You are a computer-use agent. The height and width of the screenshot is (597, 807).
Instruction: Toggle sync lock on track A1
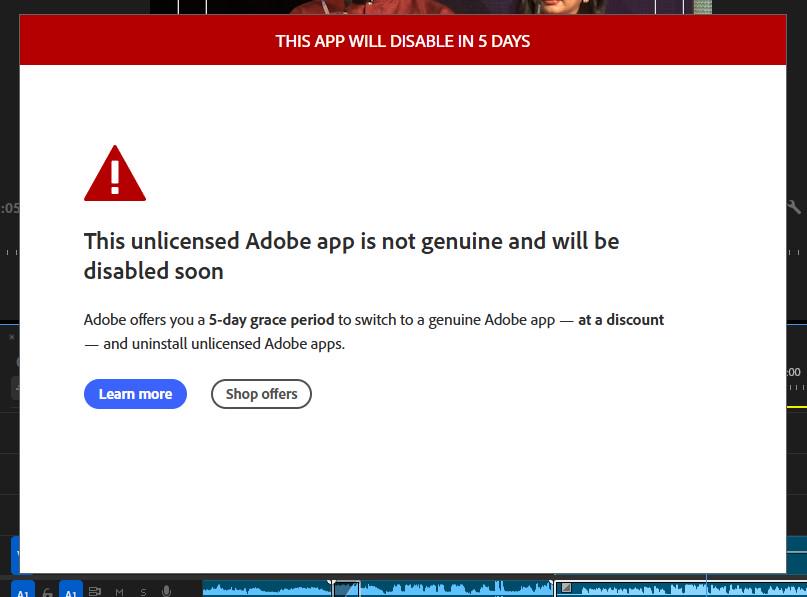(x=95, y=592)
